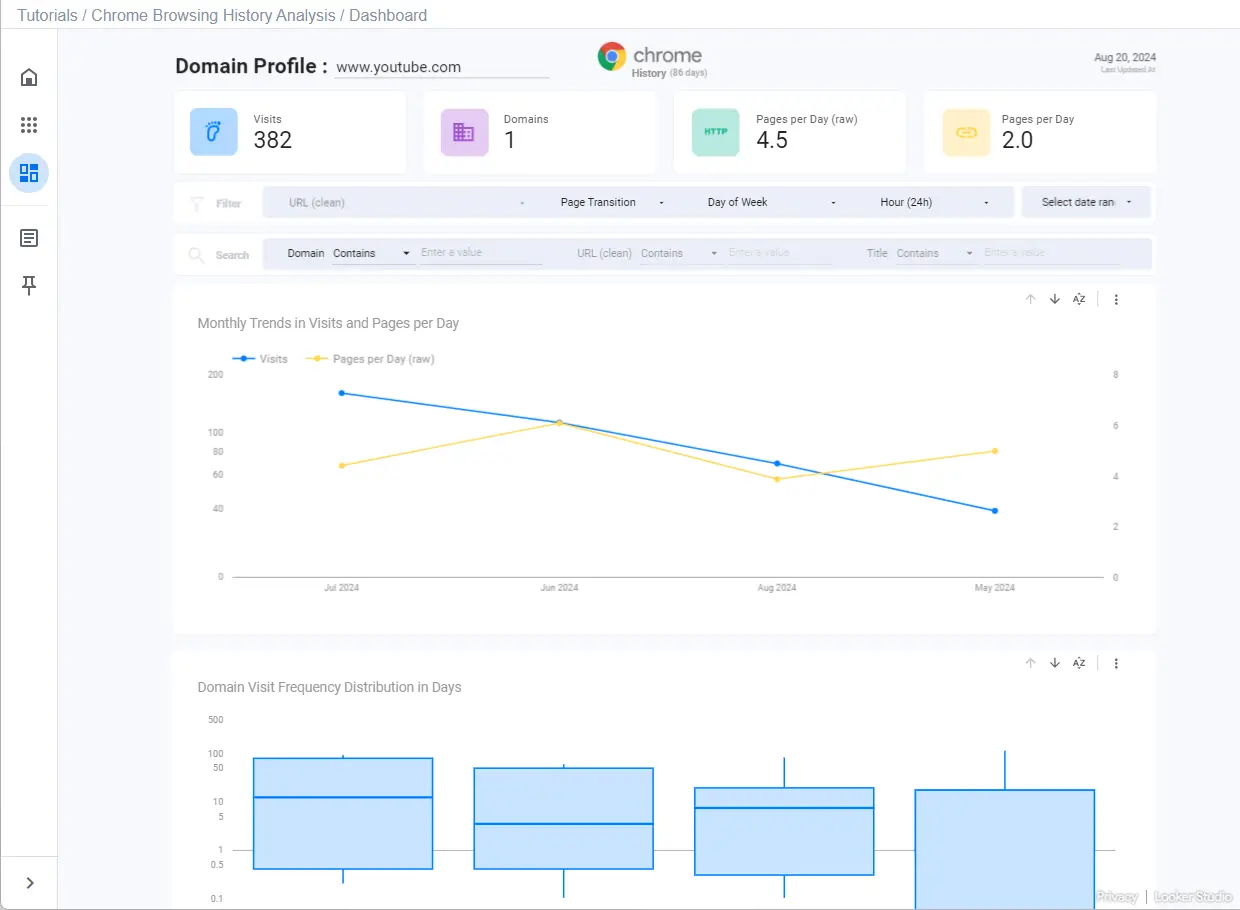Viewport: 1240px width, 910px height.
Task: Open the apps grid icon in sidebar
Action: [29, 125]
